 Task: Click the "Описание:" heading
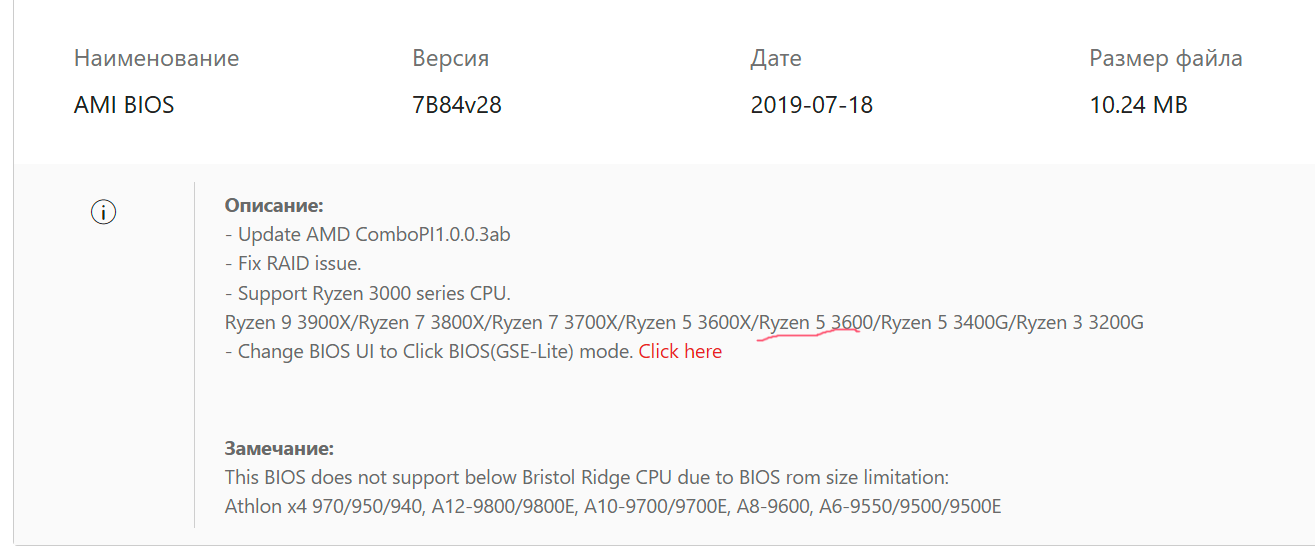[x=275, y=206]
